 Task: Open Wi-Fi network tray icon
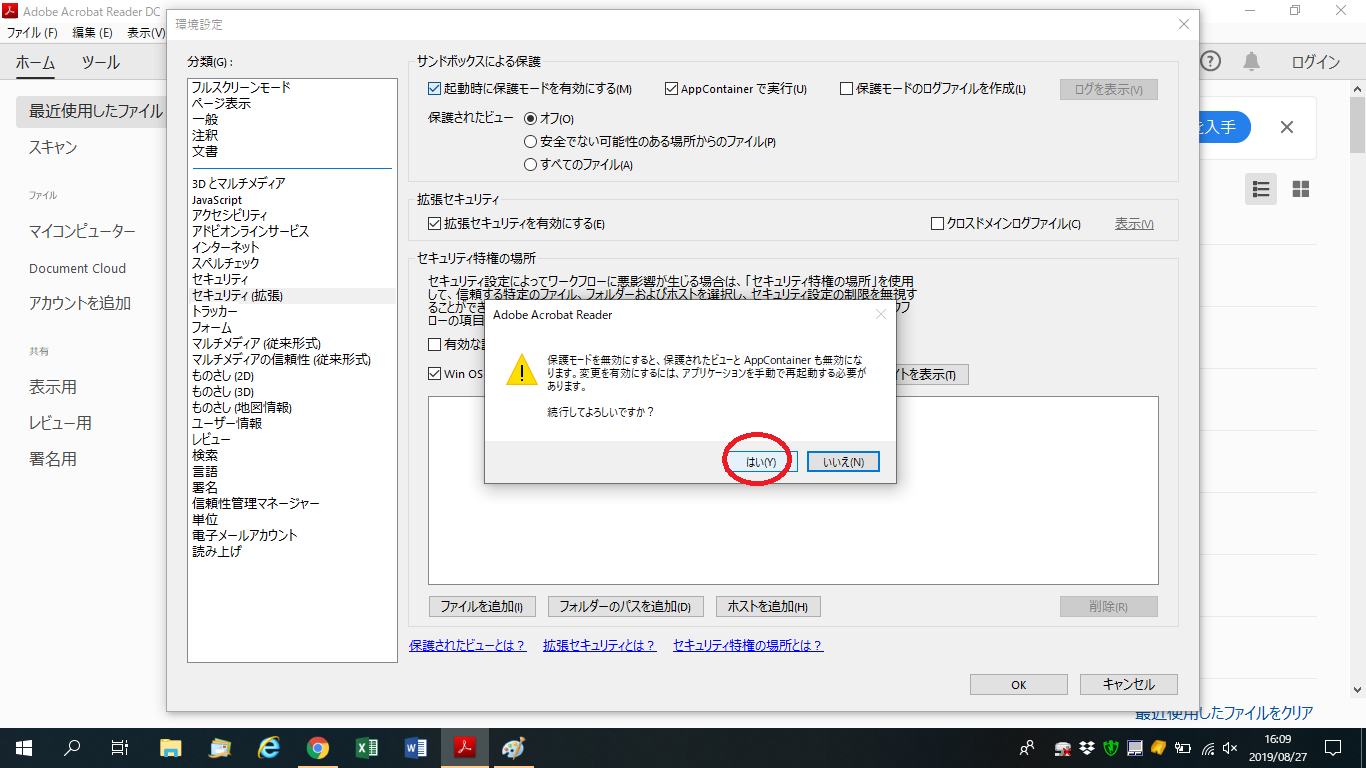pyautogui.click(x=1207, y=748)
